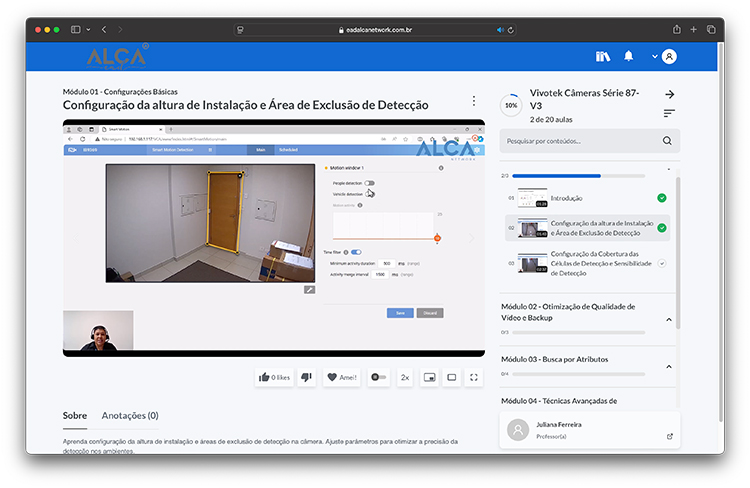This screenshot has height=488, width=750.
Task: Click the orange sensitivity slider handle
Action: pos(437,238)
